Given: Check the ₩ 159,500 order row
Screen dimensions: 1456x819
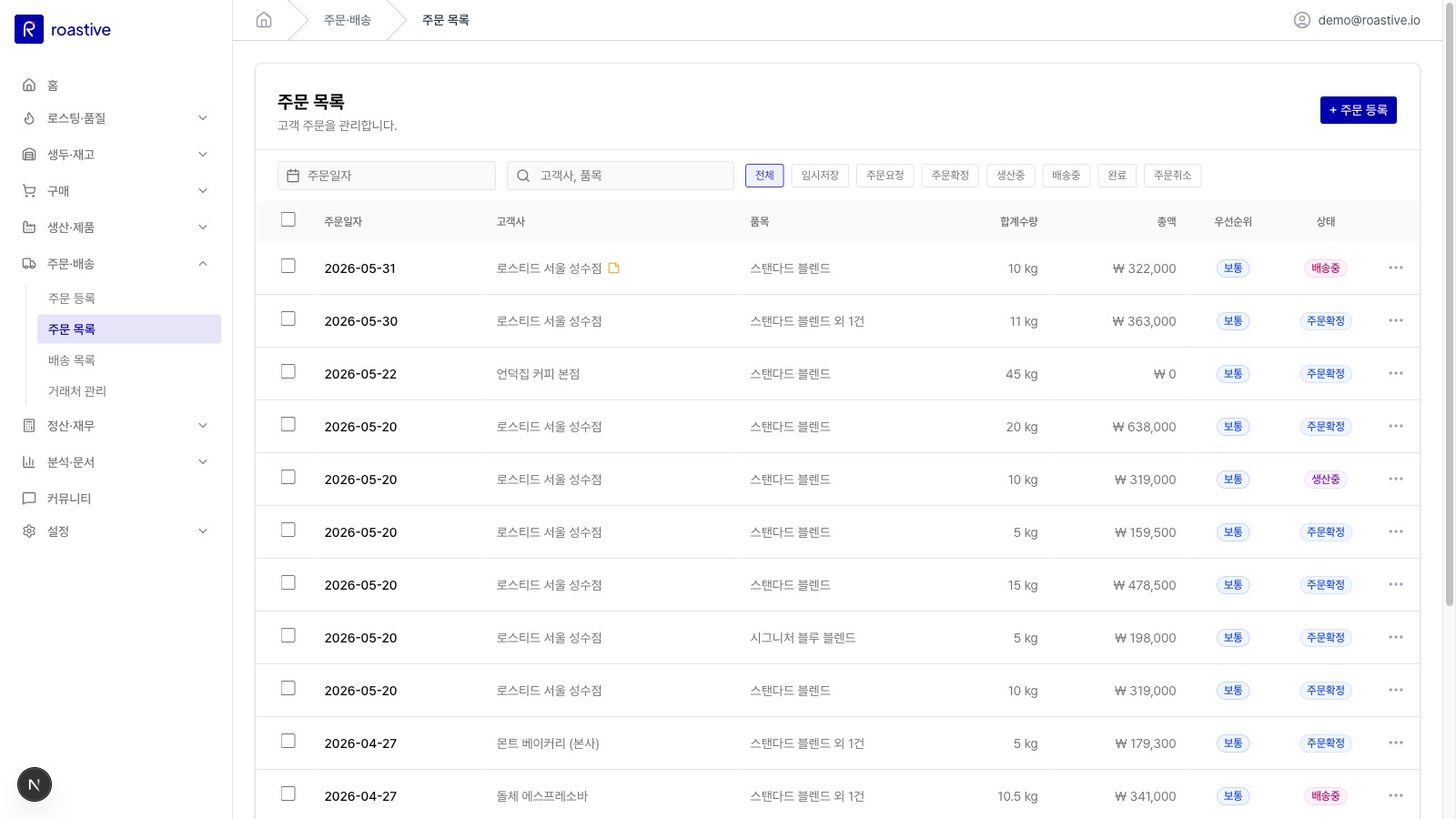Looking at the screenshot, I should (288, 530).
